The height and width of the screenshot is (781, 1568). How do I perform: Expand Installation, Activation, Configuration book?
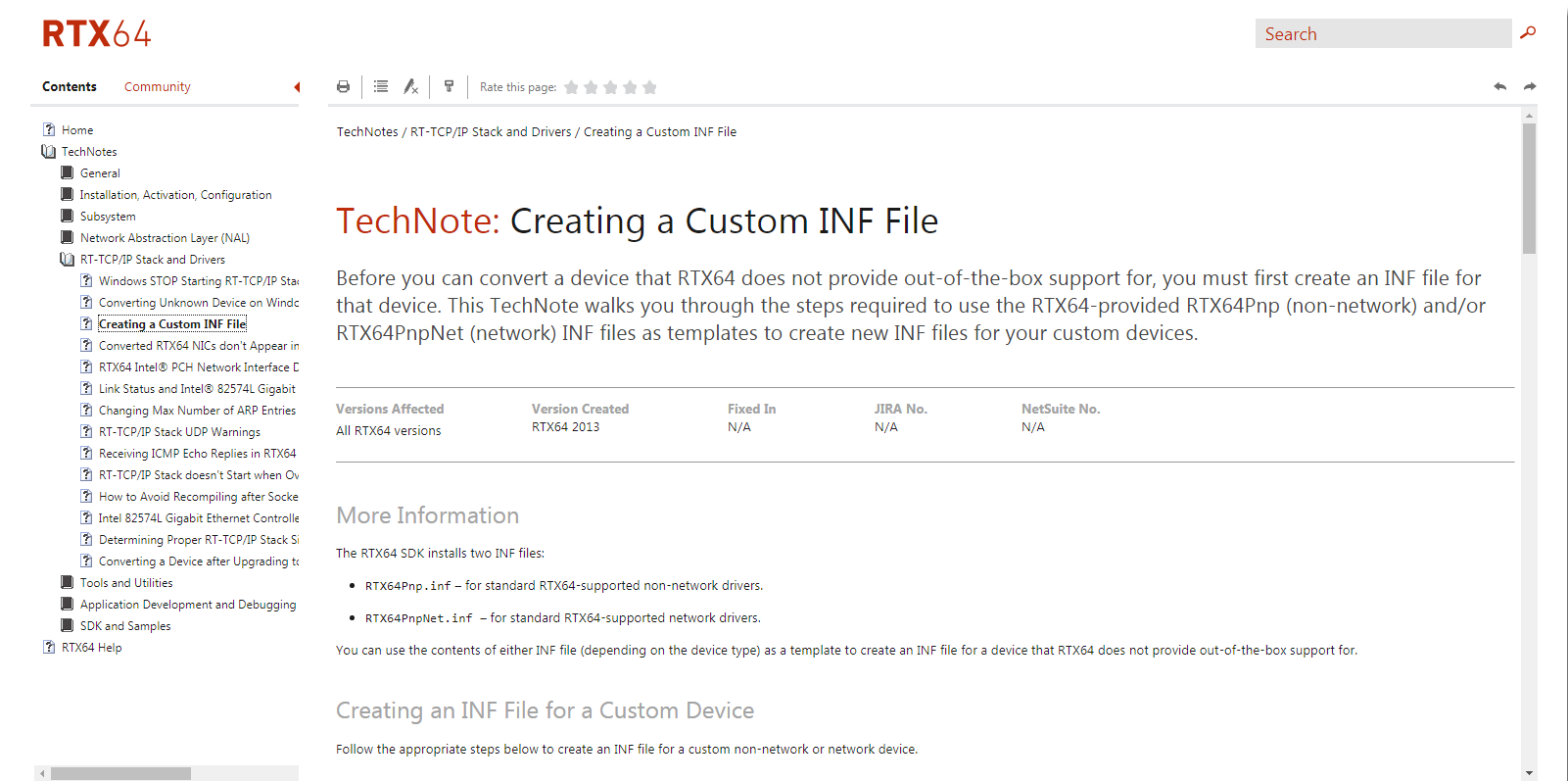point(67,194)
